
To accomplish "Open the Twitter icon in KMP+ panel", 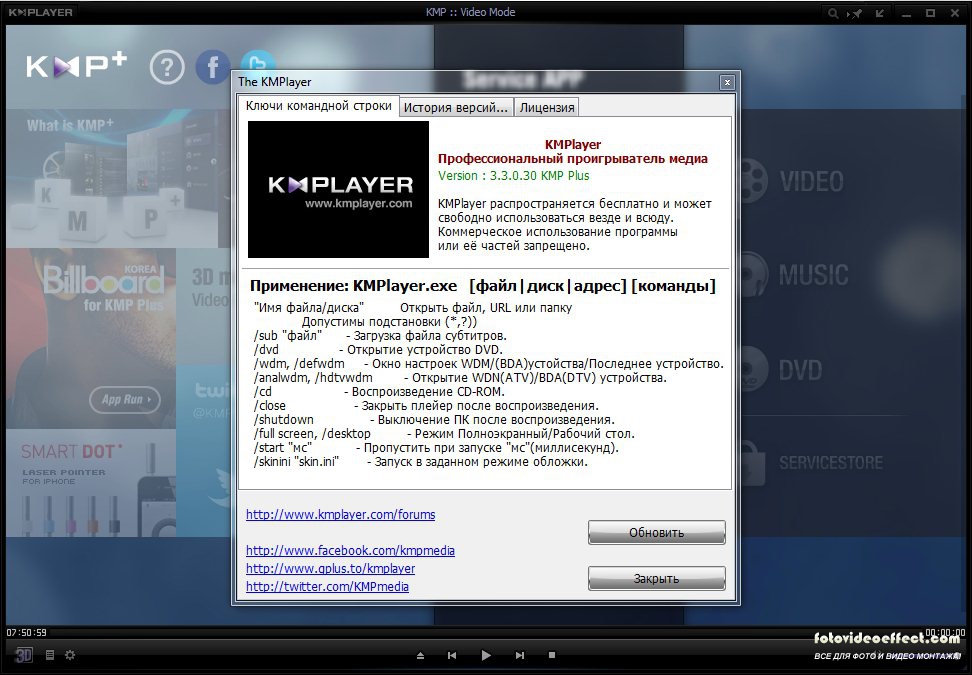I will (x=258, y=62).
